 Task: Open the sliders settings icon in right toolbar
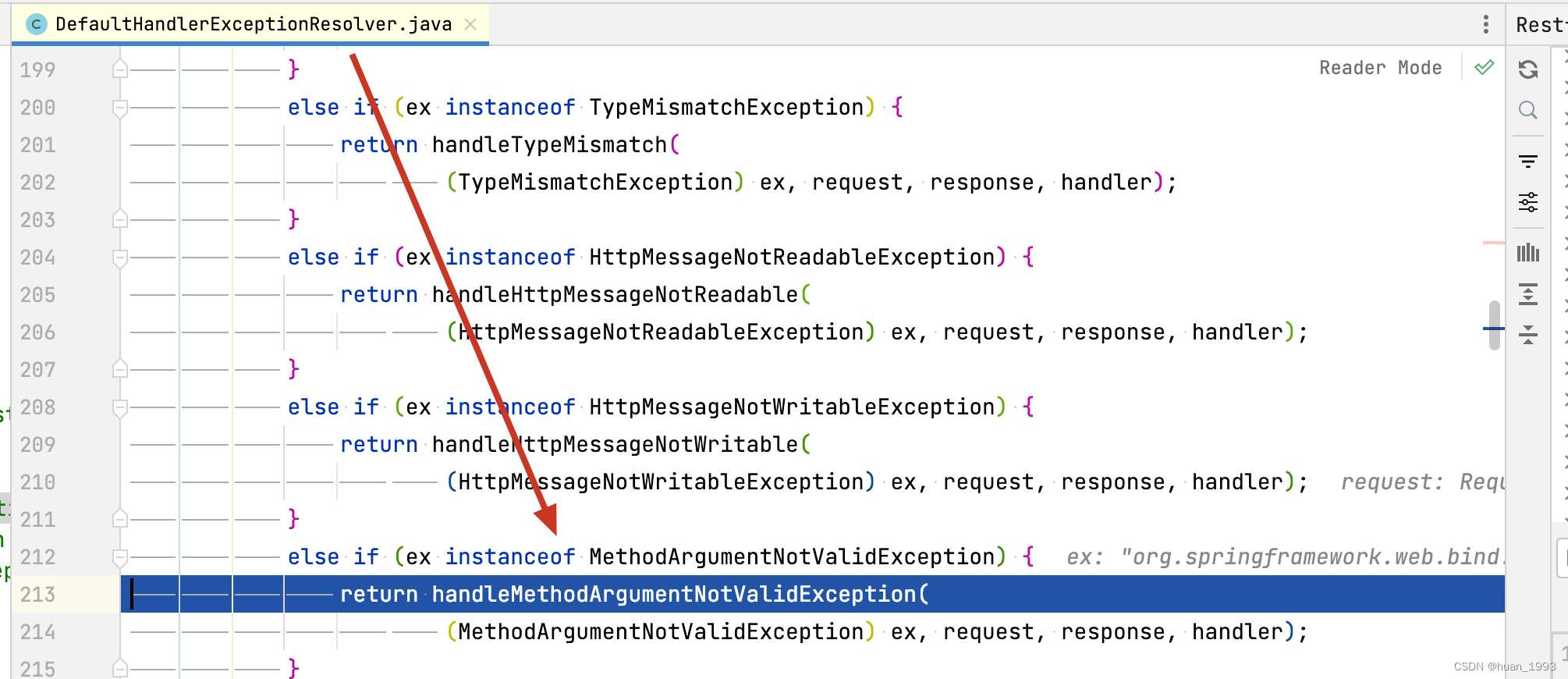pos(1527,202)
